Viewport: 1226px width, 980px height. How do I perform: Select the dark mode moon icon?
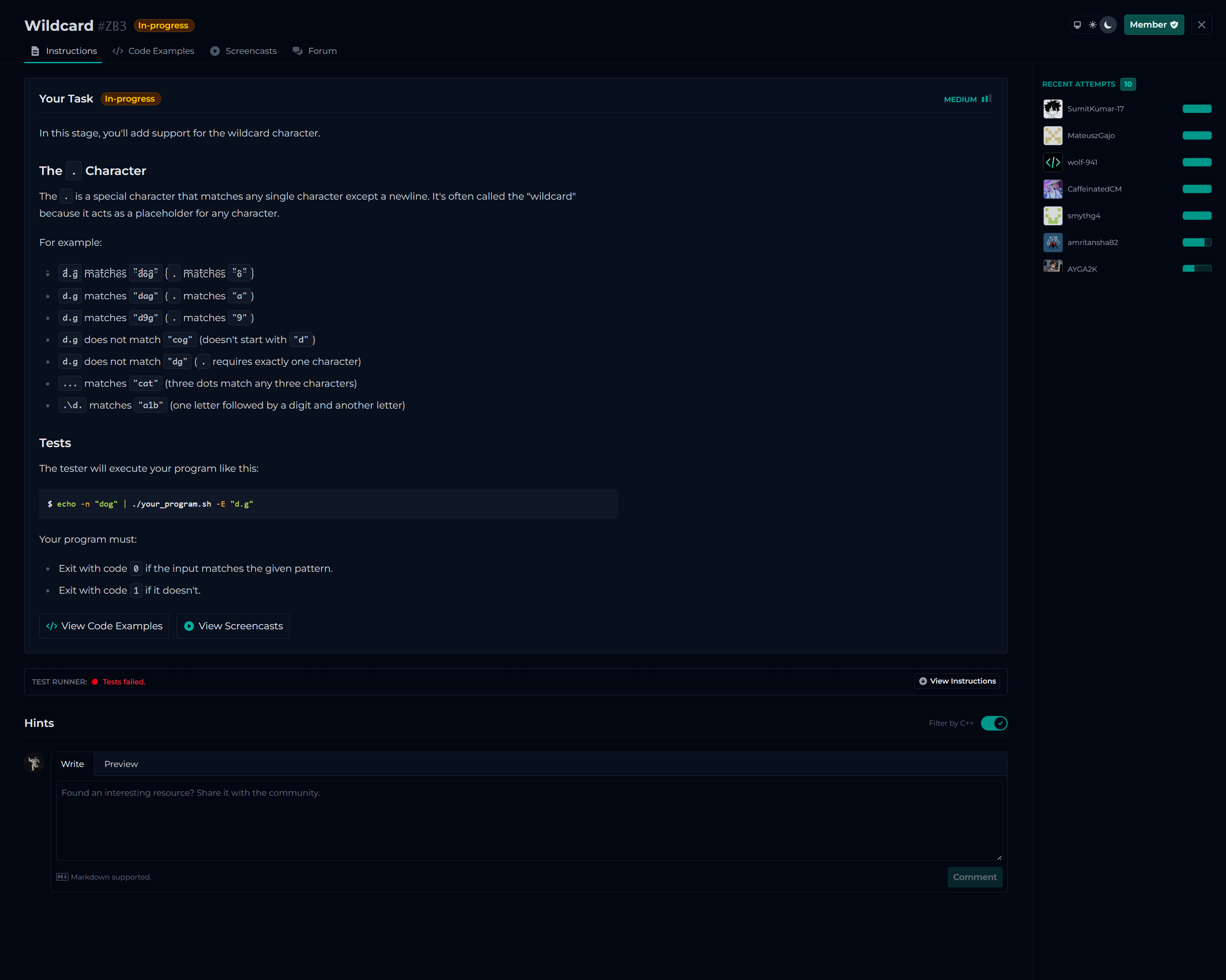click(1108, 25)
